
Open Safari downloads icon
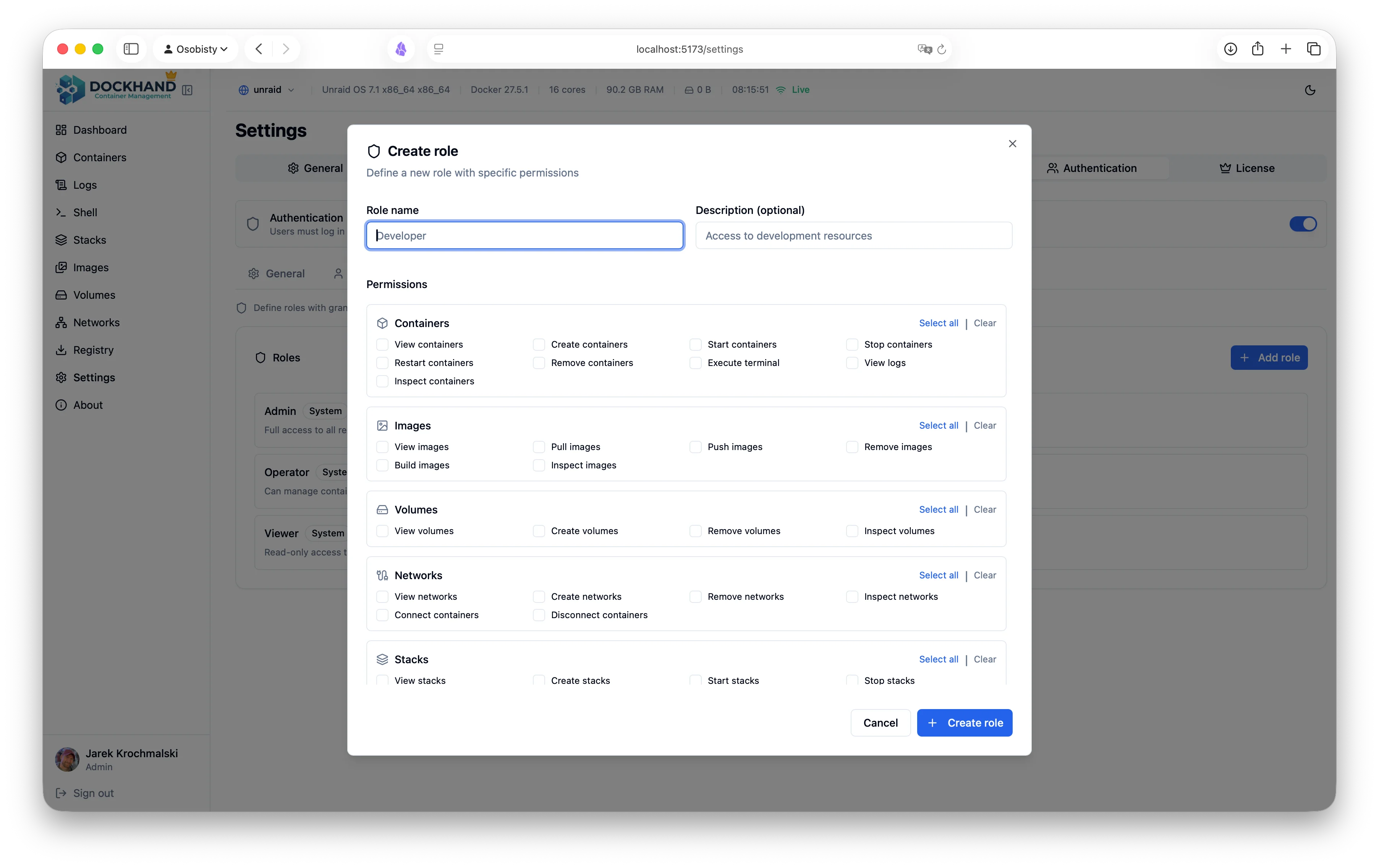click(x=1230, y=49)
